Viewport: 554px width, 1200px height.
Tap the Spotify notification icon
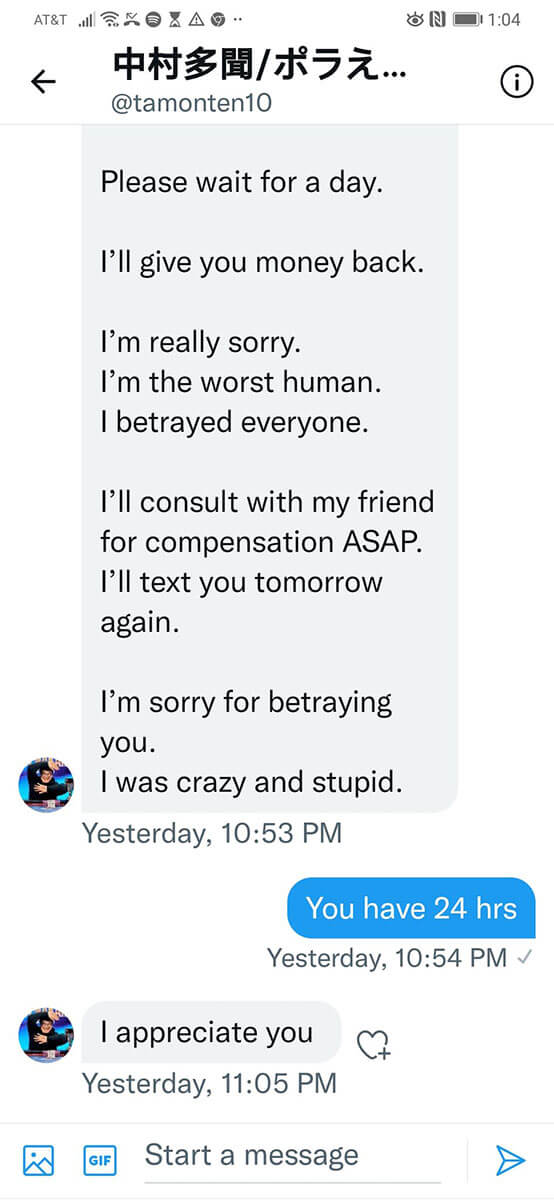click(x=153, y=19)
